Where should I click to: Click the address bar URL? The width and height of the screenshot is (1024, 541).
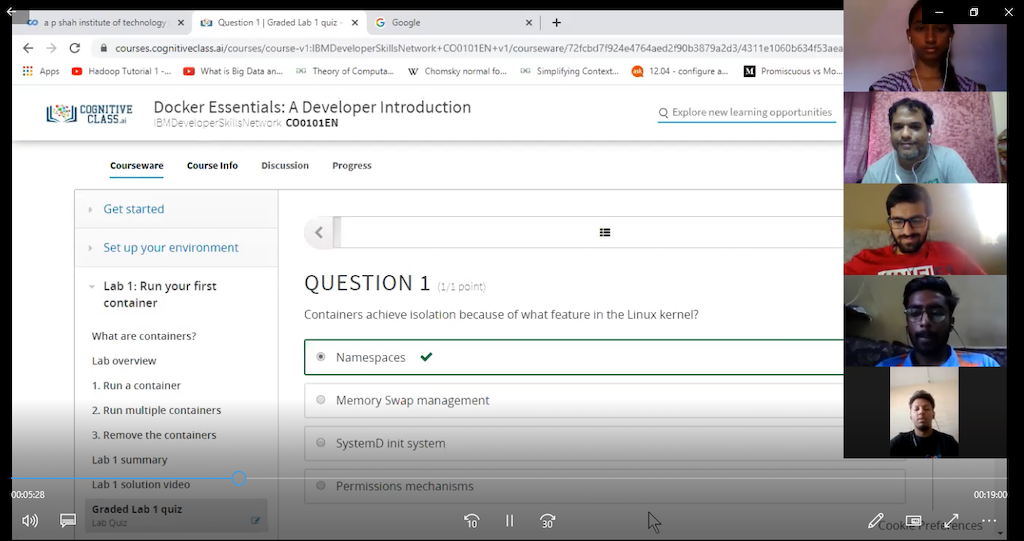(x=478, y=48)
